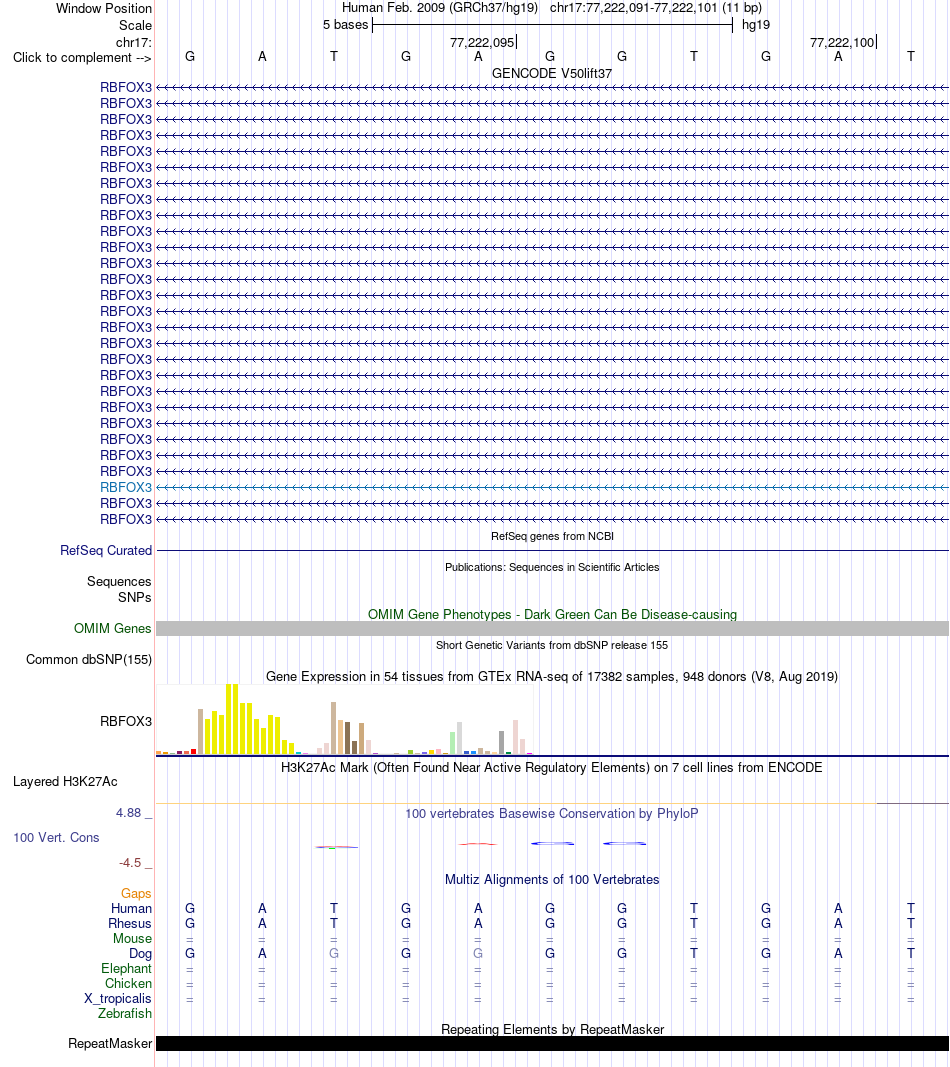This screenshot has width=950, height=1067.
Task: Click the H3K27Ac Mark ENCODE track title
Action: [x=552, y=768]
